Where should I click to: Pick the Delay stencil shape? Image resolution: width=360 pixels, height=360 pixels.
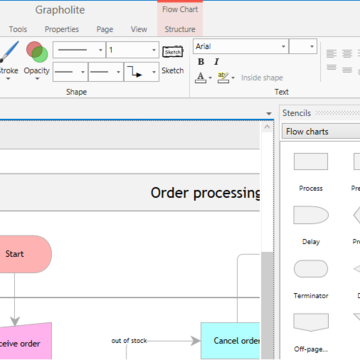[x=311, y=215]
